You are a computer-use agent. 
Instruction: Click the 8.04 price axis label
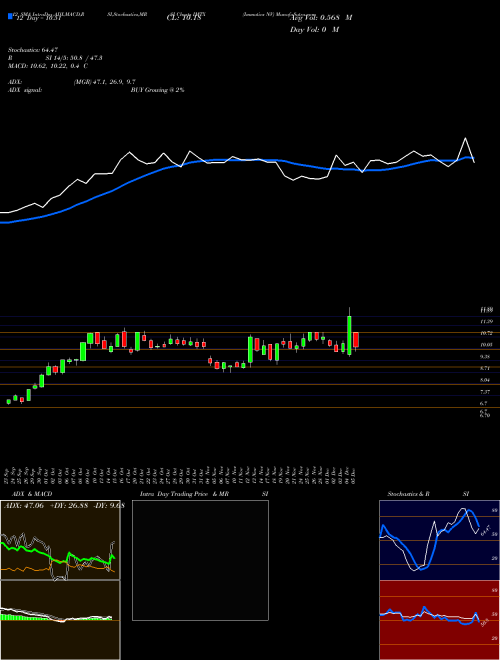click(487, 380)
